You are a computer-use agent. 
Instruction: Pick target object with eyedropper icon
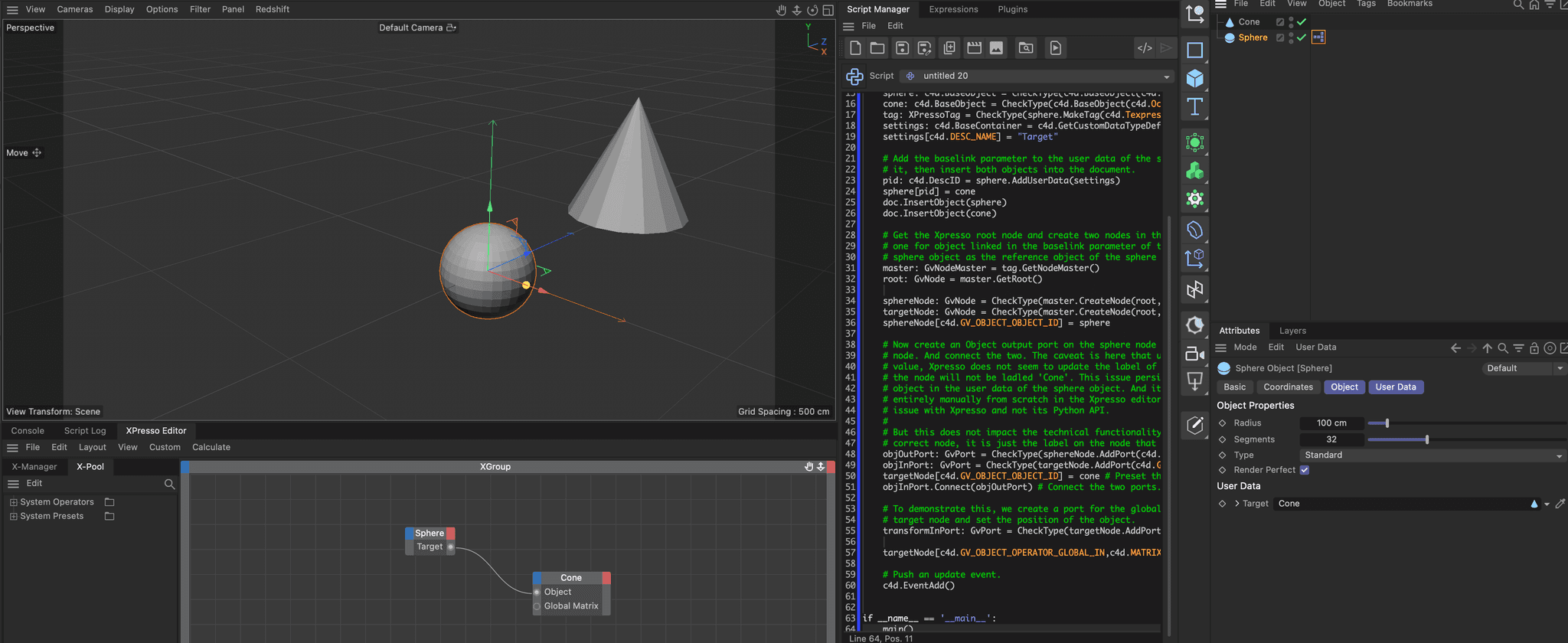pyautogui.click(x=1560, y=504)
